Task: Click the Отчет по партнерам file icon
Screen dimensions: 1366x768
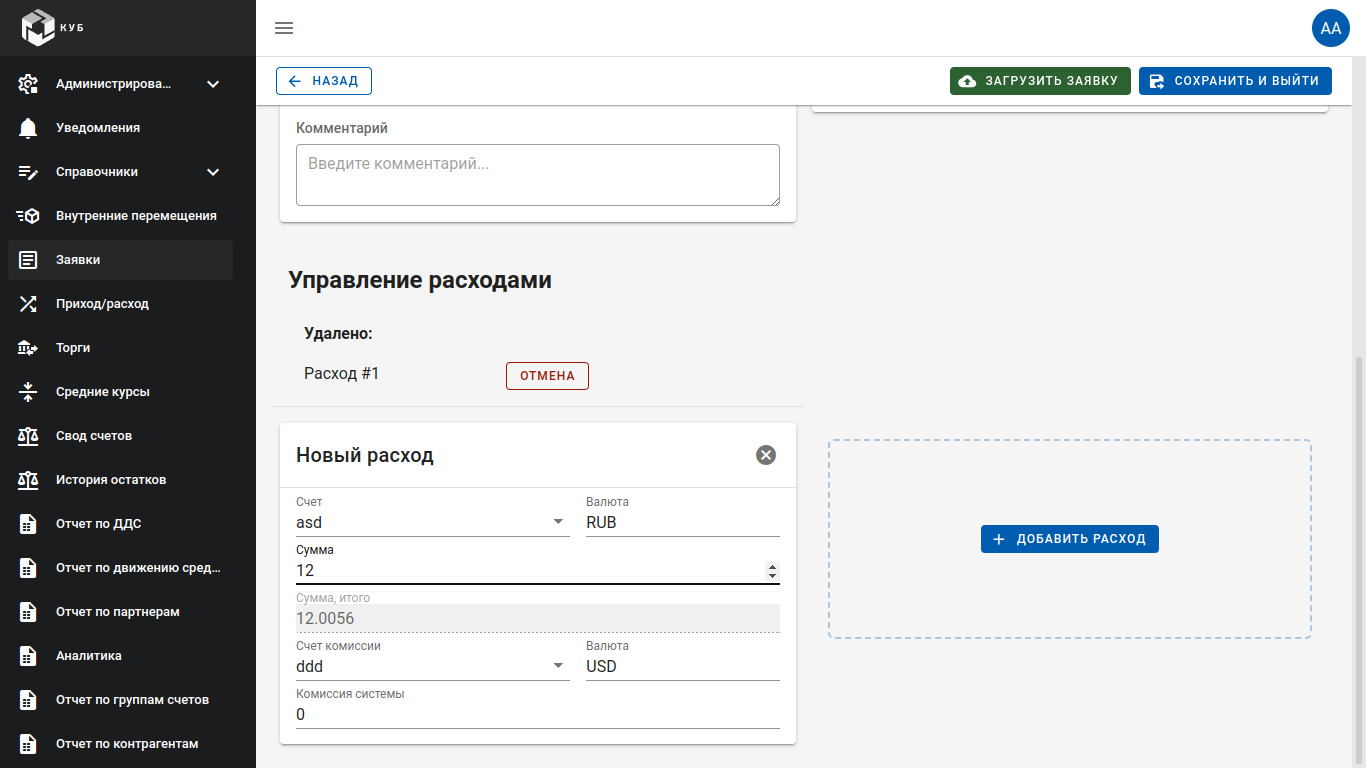Action: click(28, 612)
